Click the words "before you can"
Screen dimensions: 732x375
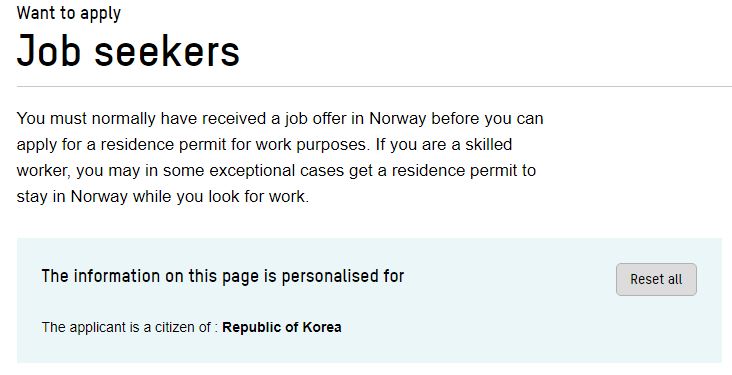[x=487, y=119]
